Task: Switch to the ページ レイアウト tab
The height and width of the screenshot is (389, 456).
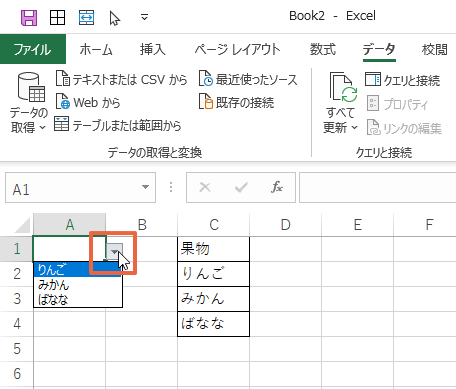Action: click(237, 50)
